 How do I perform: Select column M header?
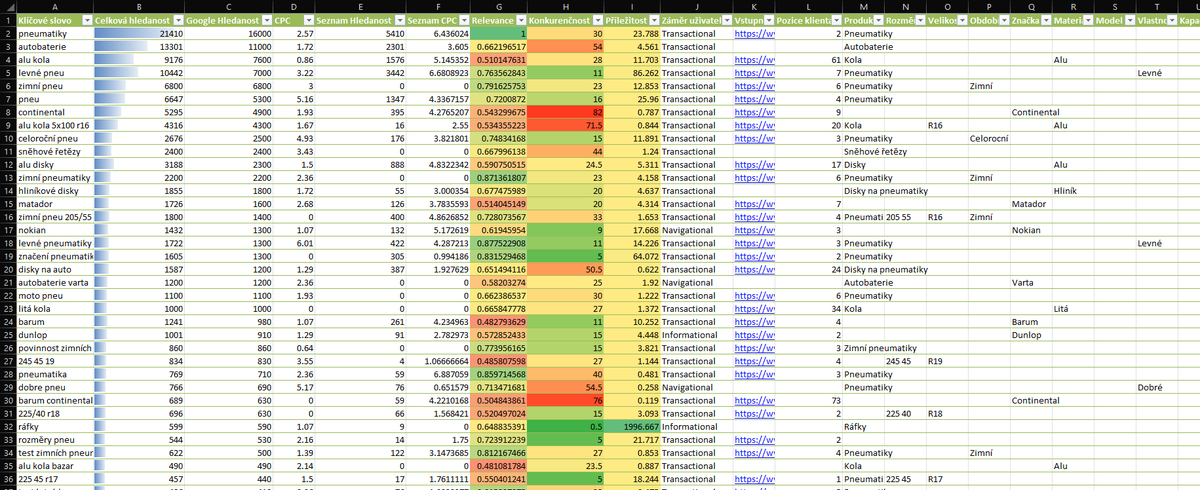click(x=862, y=6)
